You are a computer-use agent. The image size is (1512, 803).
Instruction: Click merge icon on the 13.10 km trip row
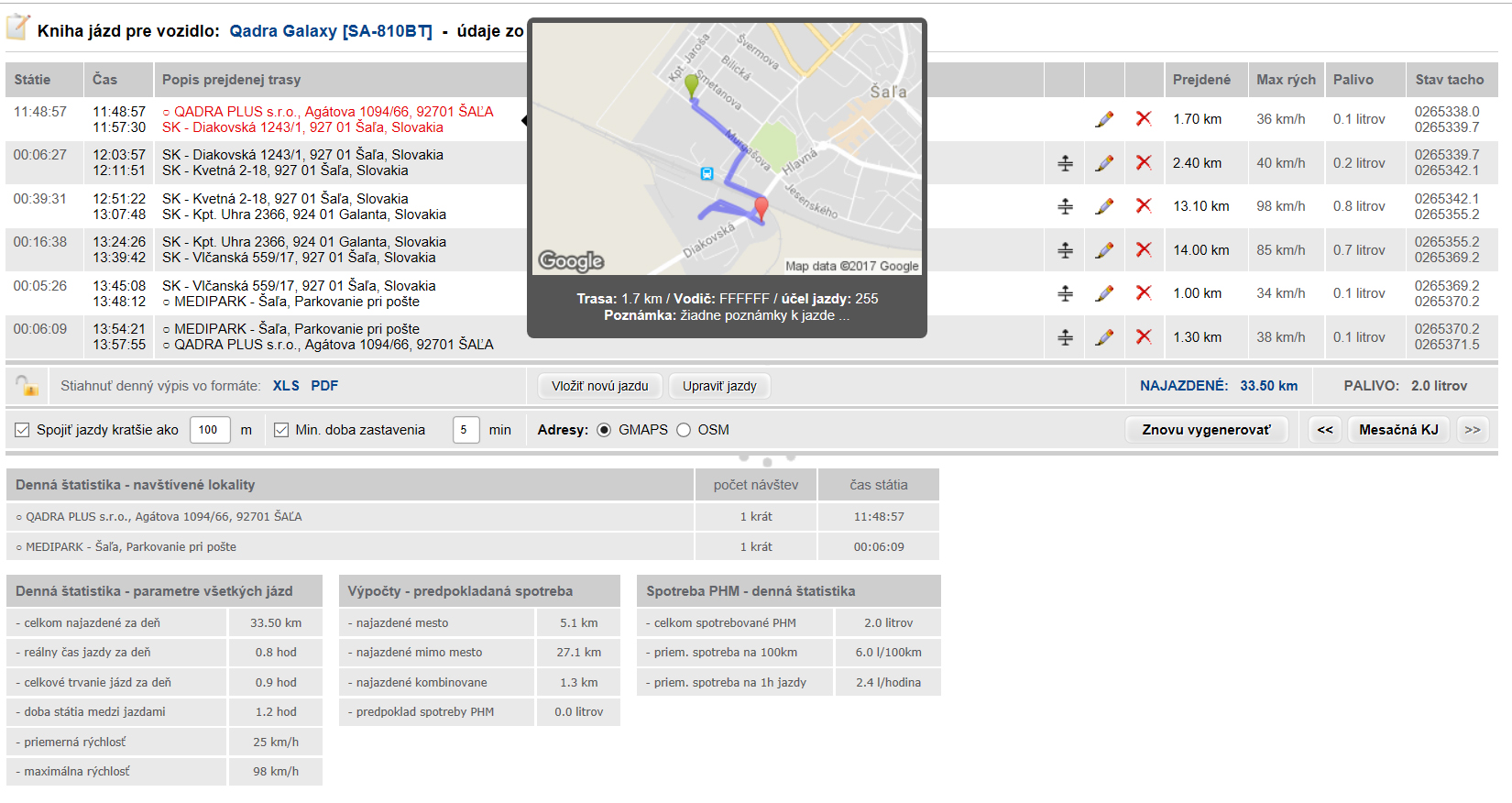click(x=1065, y=206)
